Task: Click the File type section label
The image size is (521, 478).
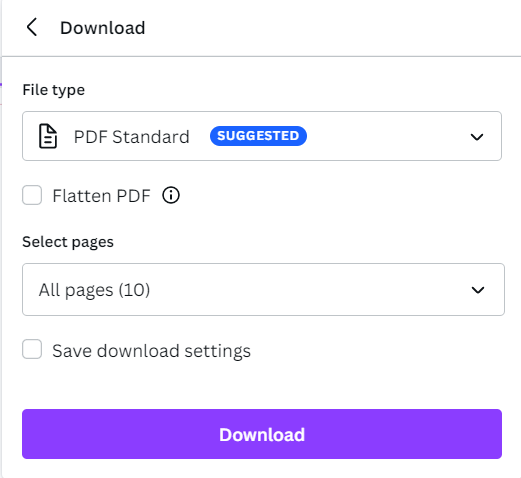Action: [53, 90]
